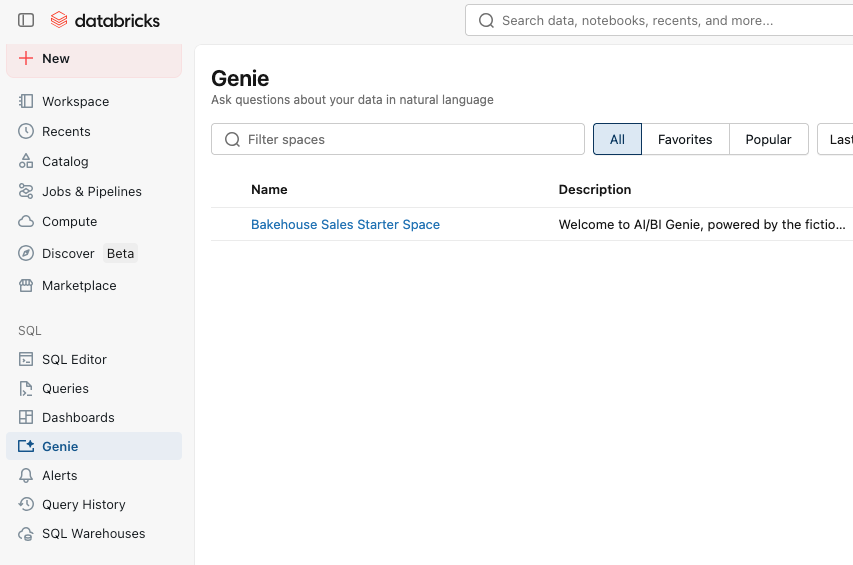
Task: Click the partially visible Last button
Action: click(835, 139)
